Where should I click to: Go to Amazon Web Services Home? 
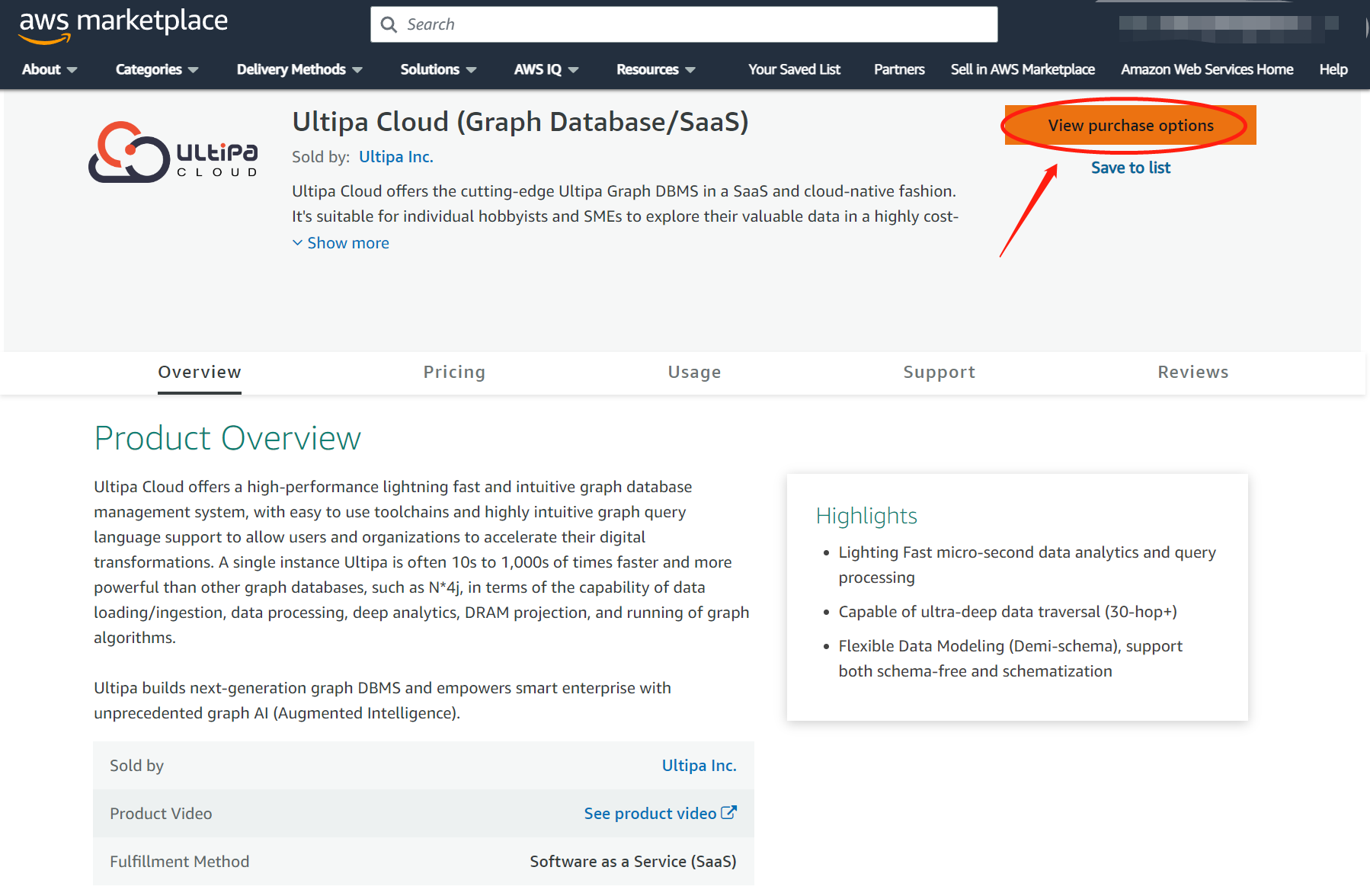coord(1207,69)
